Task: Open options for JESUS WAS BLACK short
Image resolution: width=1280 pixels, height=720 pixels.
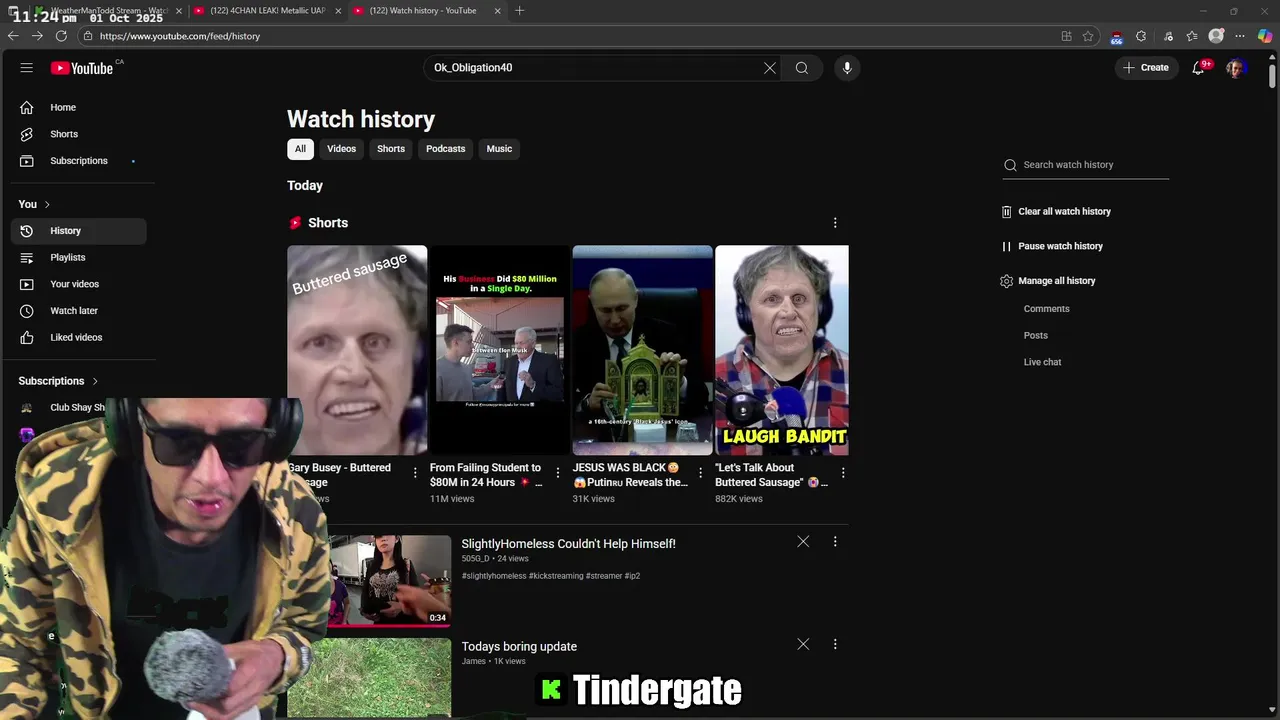Action: point(700,472)
